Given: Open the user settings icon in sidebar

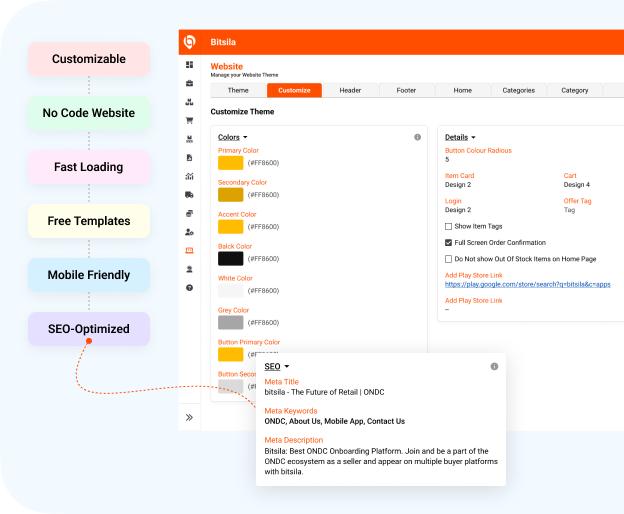Looking at the screenshot, I should (x=189, y=232).
